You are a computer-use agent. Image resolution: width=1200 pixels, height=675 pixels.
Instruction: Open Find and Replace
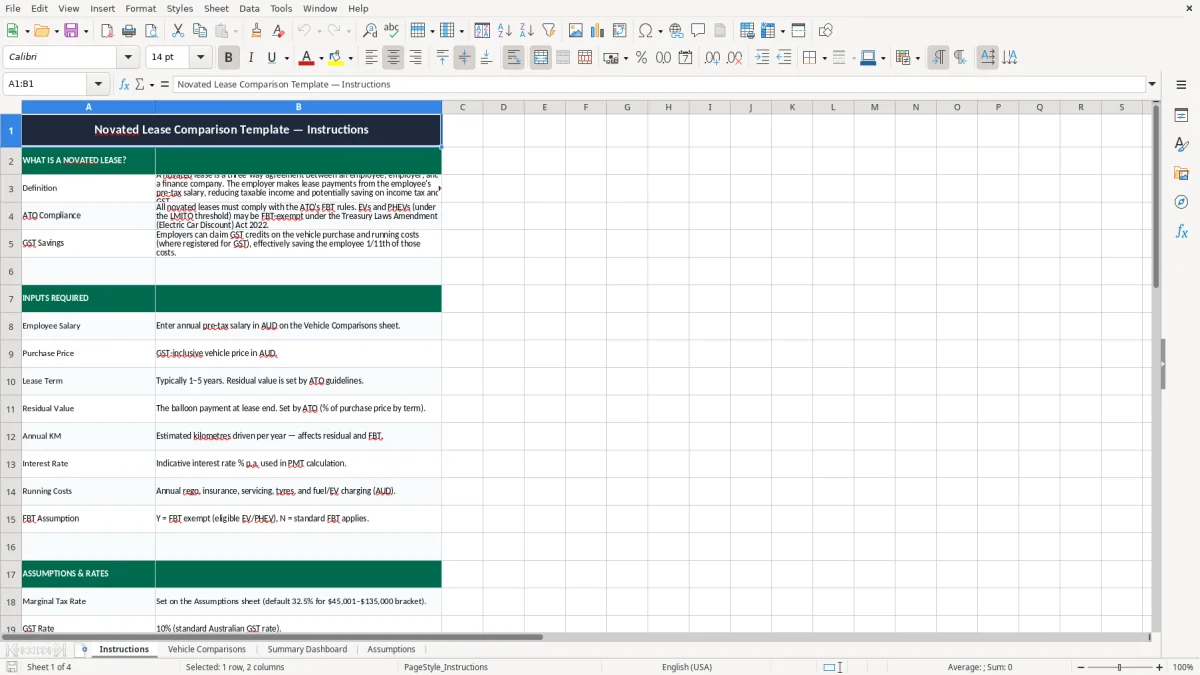coord(370,31)
